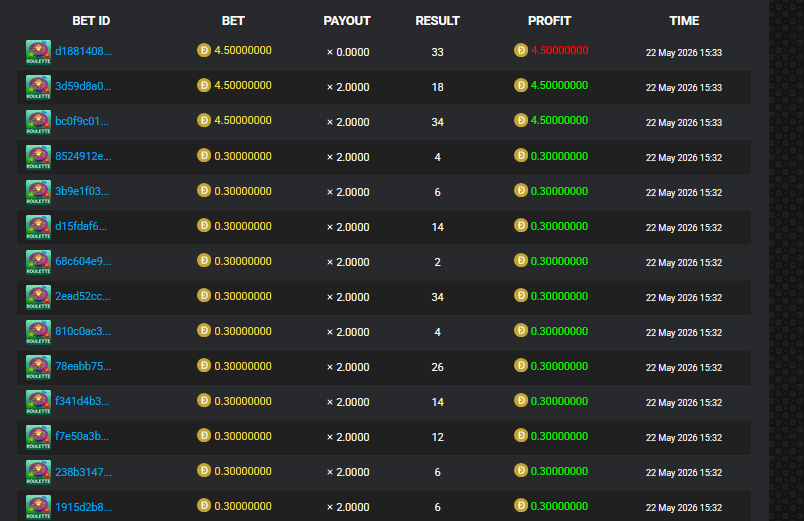Select the red 4.50000000 loss value

[x=559, y=50]
